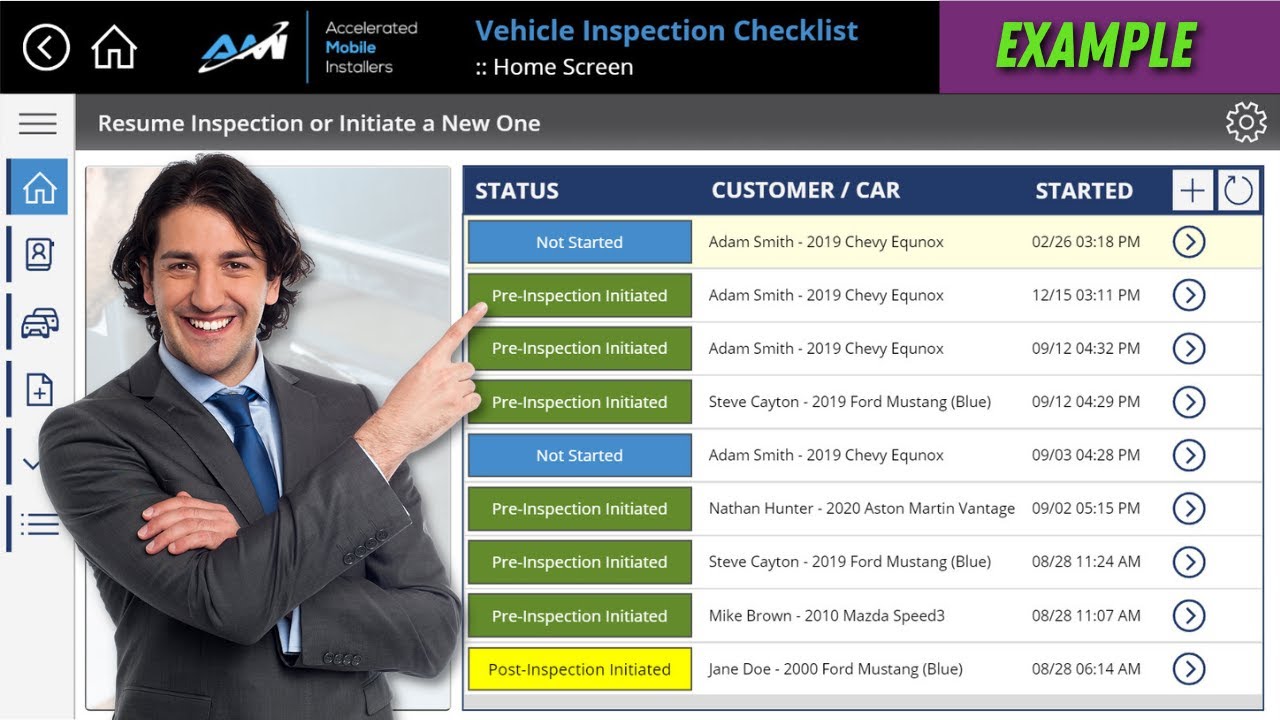Image resolution: width=1280 pixels, height=720 pixels.
Task: Open the 02/26 03:18 PM inspection arrow
Action: [x=1189, y=242]
